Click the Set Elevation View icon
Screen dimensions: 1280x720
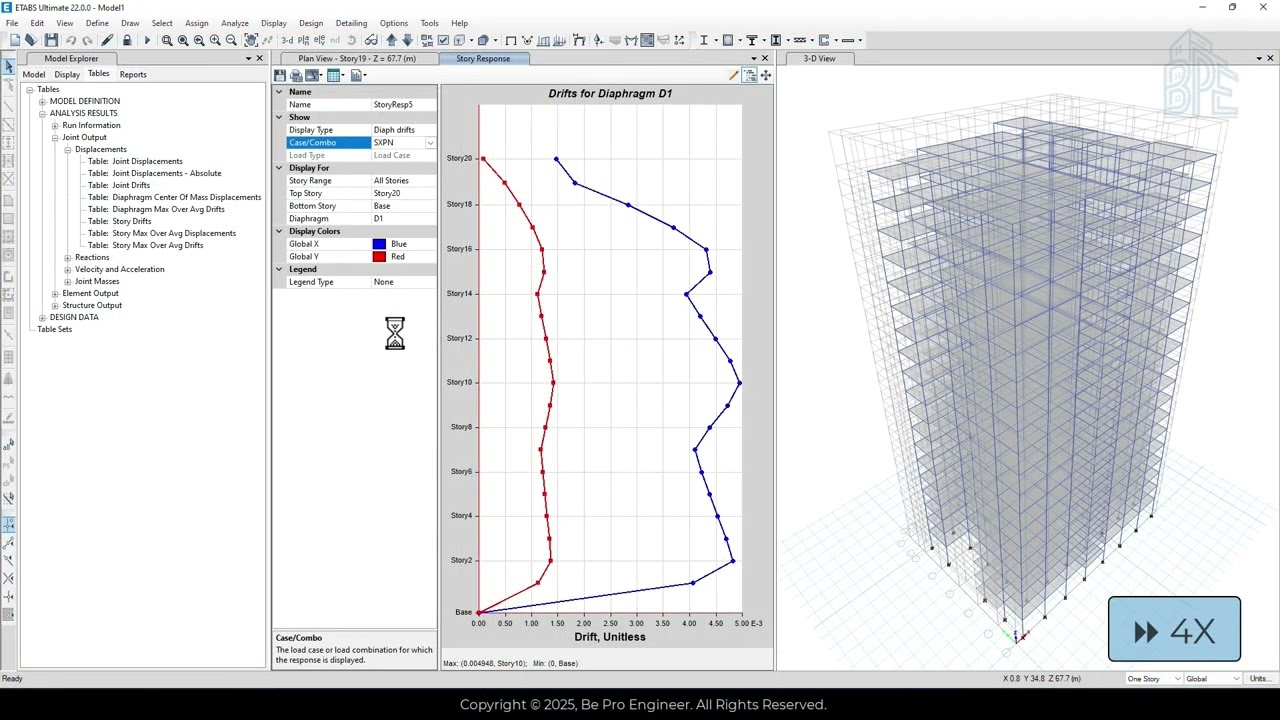319,40
